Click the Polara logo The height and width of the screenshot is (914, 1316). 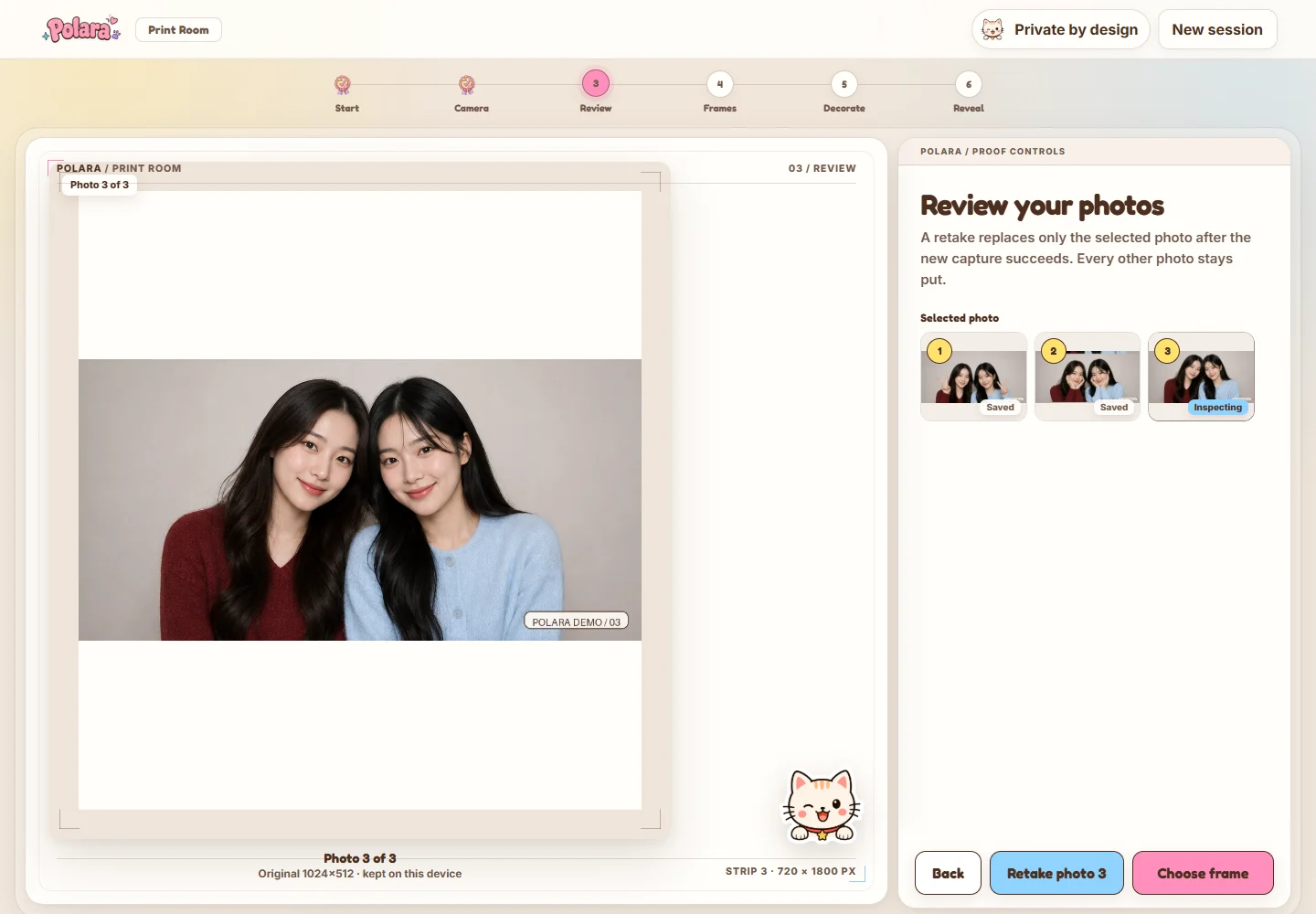pos(81,29)
